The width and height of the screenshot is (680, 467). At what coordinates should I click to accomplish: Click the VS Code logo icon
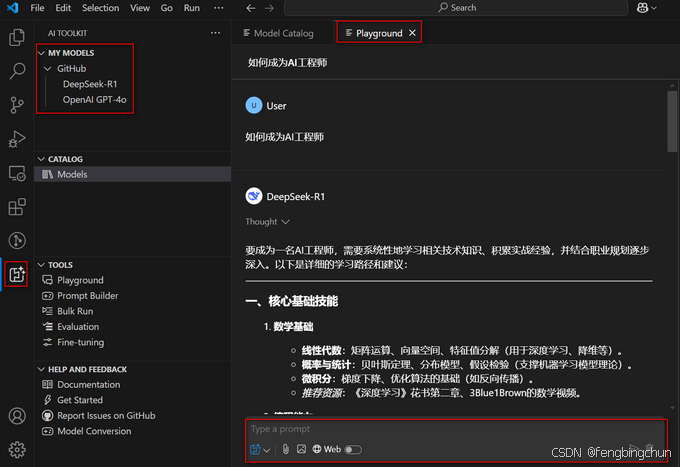[13, 8]
